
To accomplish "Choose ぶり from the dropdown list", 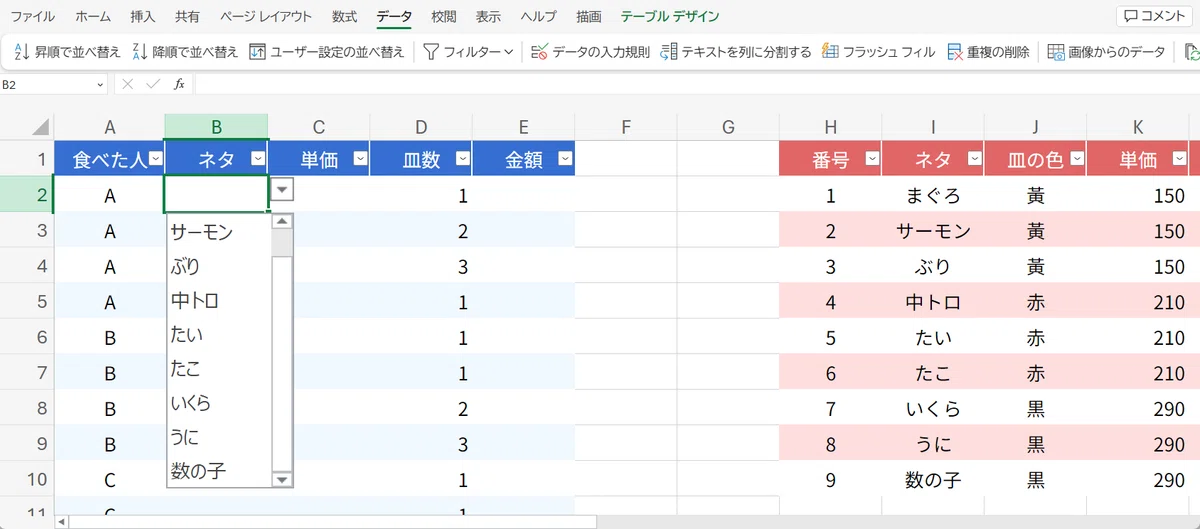I will [219, 266].
